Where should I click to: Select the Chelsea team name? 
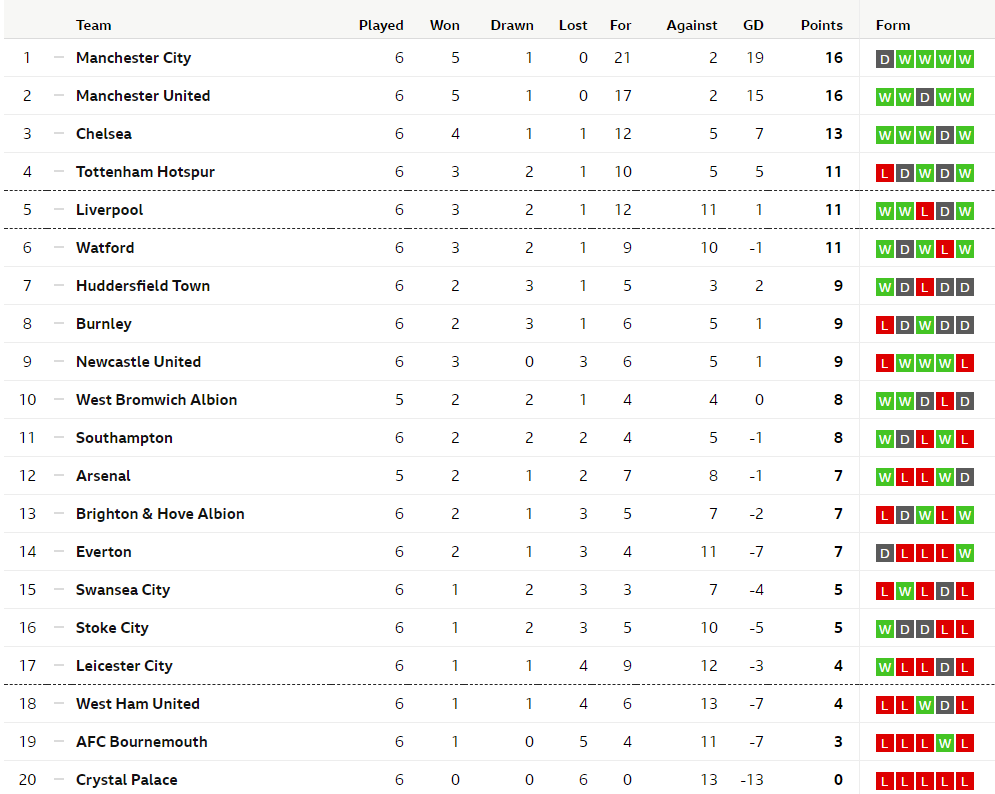[x=103, y=134]
